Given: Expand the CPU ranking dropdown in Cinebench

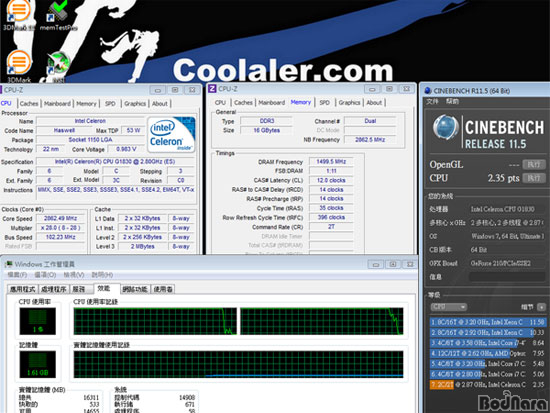Looking at the screenshot, I should [449, 307].
